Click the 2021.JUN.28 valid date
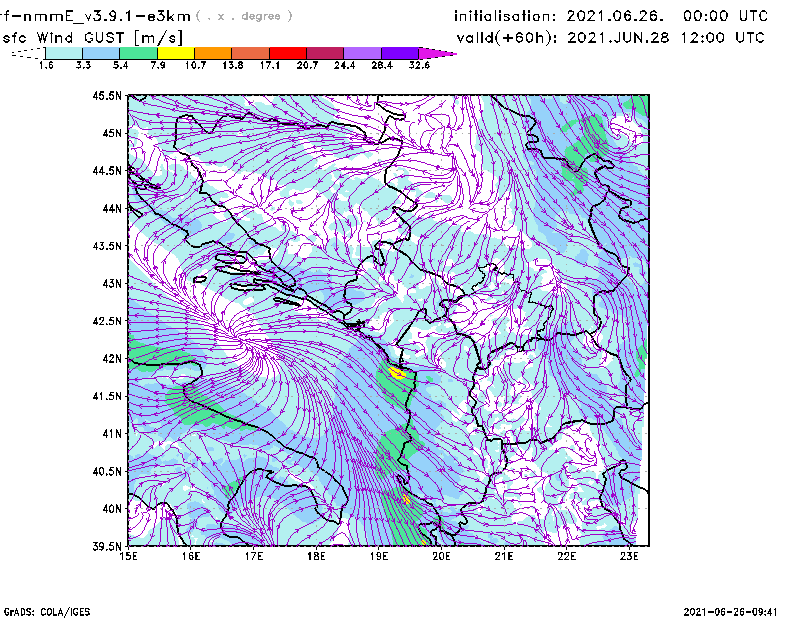800x618 pixels. pos(618,37)
